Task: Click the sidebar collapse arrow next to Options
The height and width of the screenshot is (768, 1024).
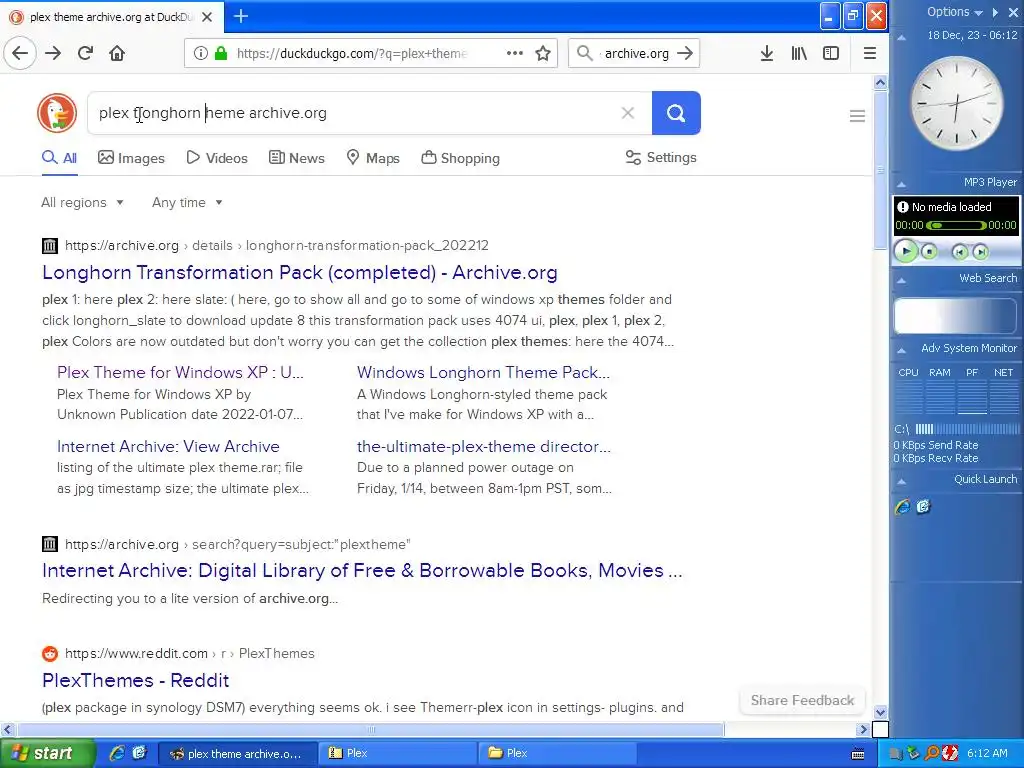Action: click(x=995, y=12)
